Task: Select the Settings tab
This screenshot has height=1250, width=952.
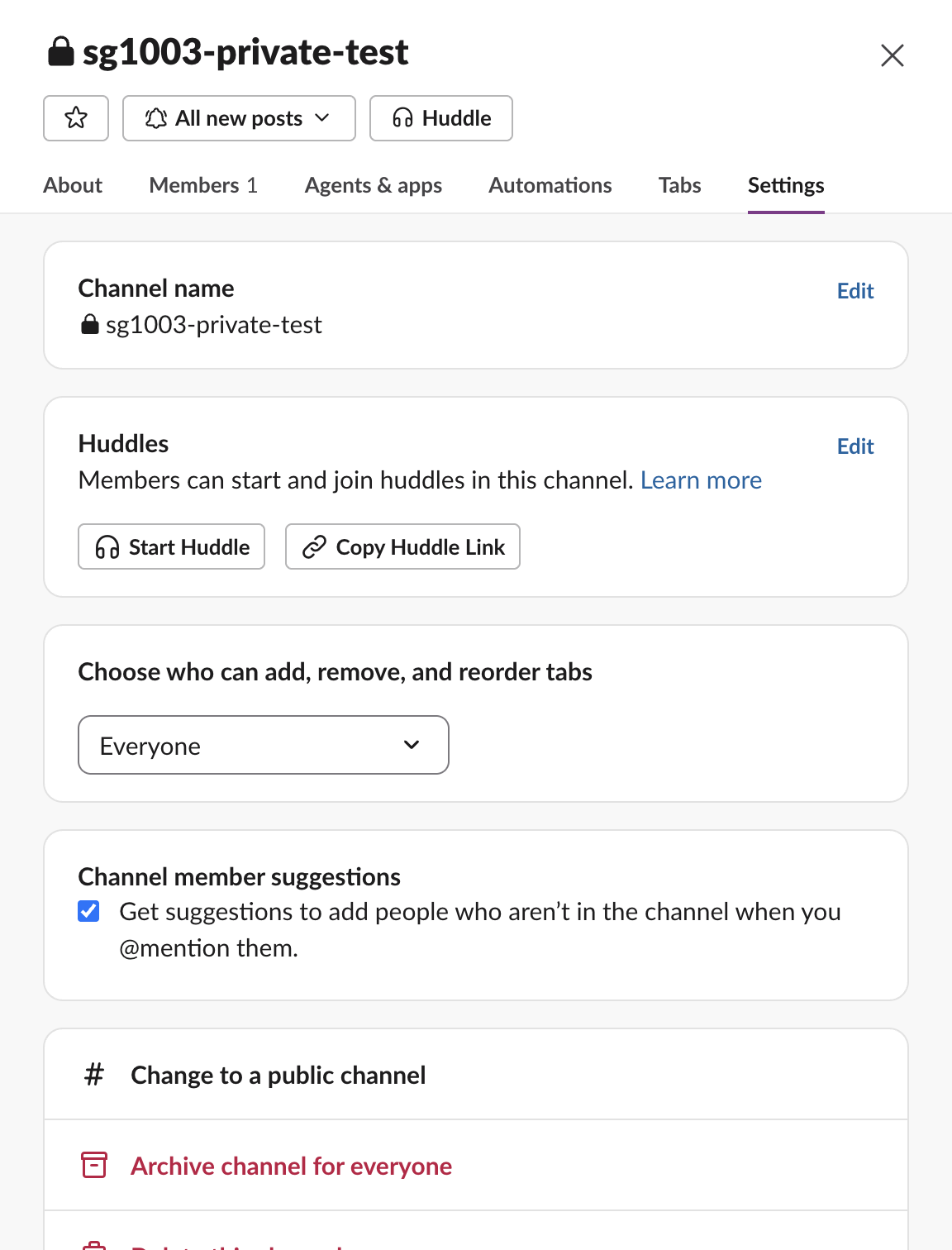Action: coord(786,185)
